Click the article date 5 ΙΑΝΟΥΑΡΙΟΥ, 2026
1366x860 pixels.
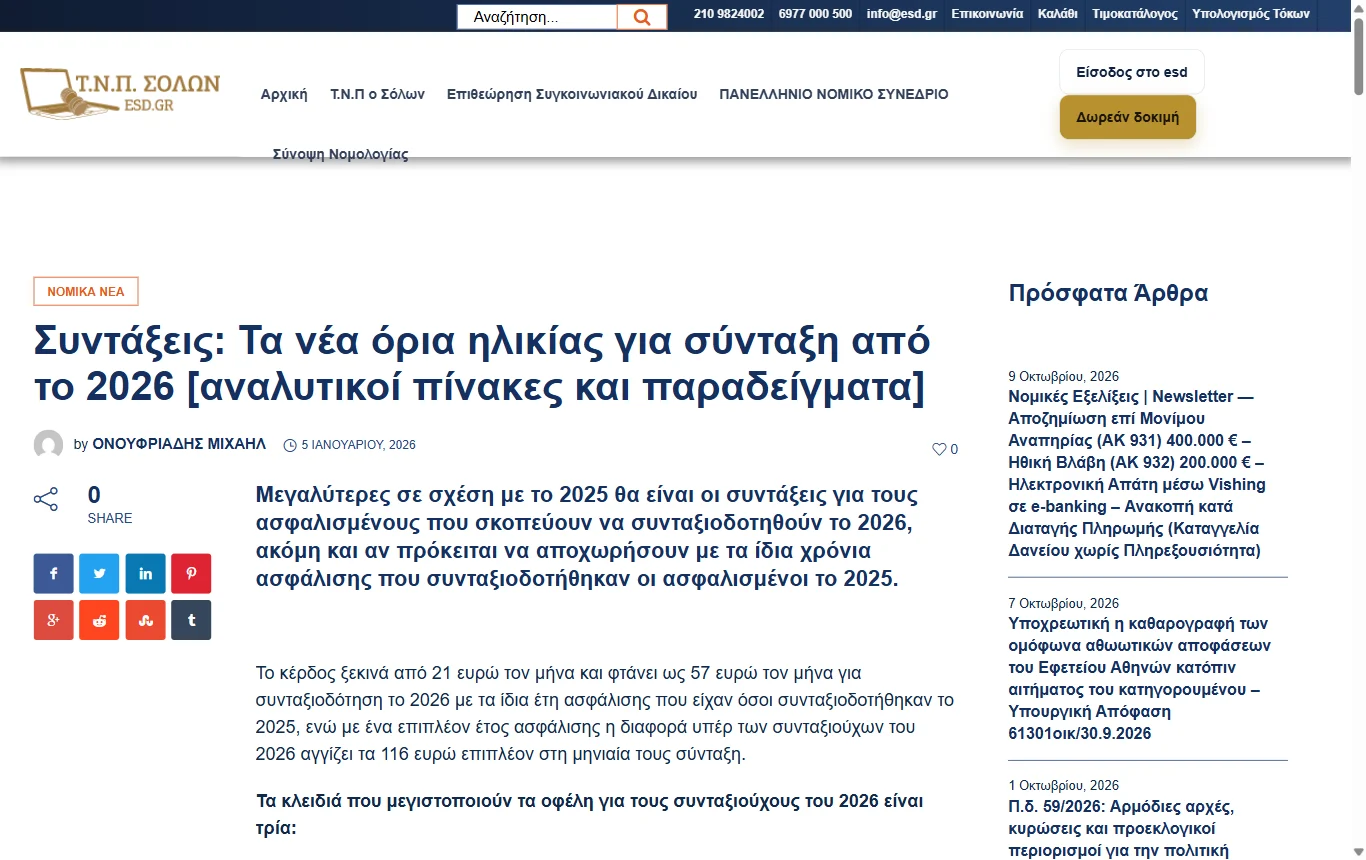pos(358,445)
